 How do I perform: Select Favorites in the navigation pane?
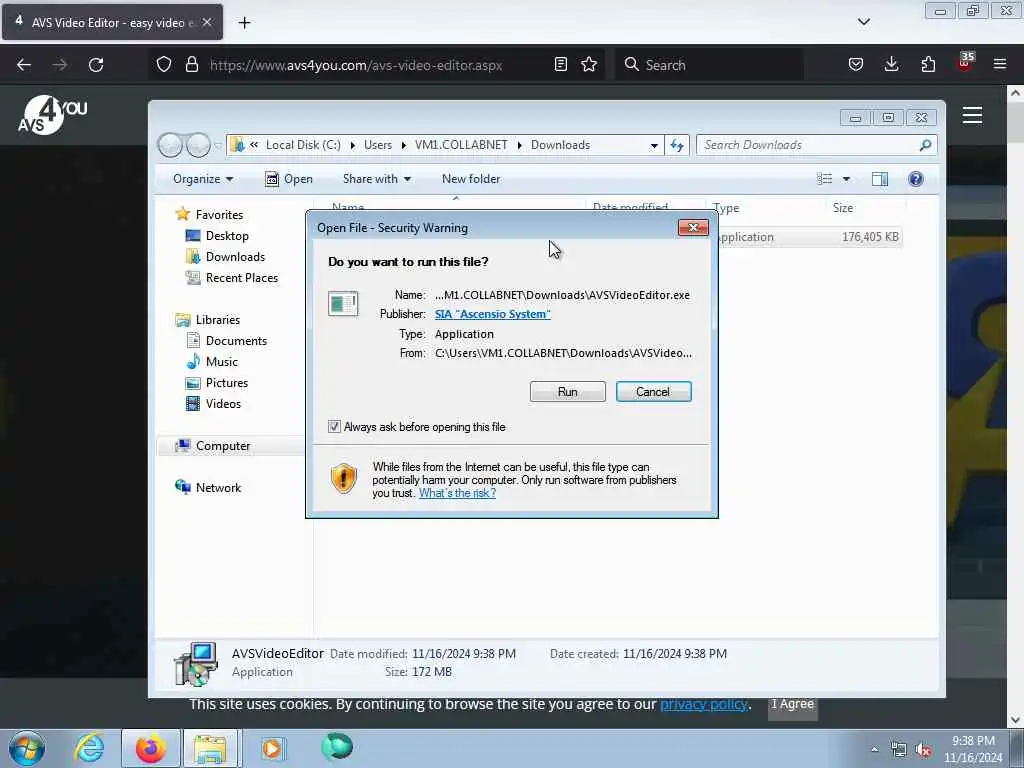click(x=219, y=215)
